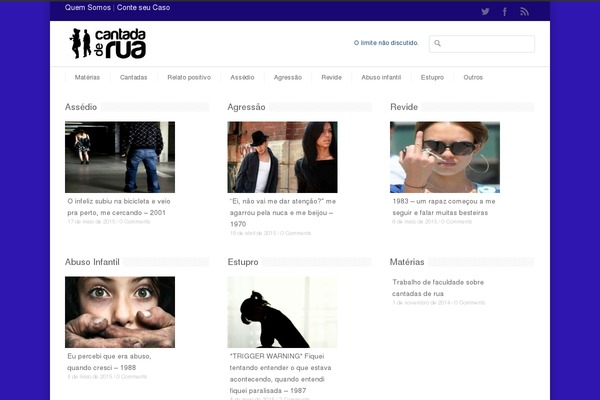This screenshot has height=400, width=600.
Task: Click the Estupro section heading
Action: pyautogui.click(x=243, y=262)
